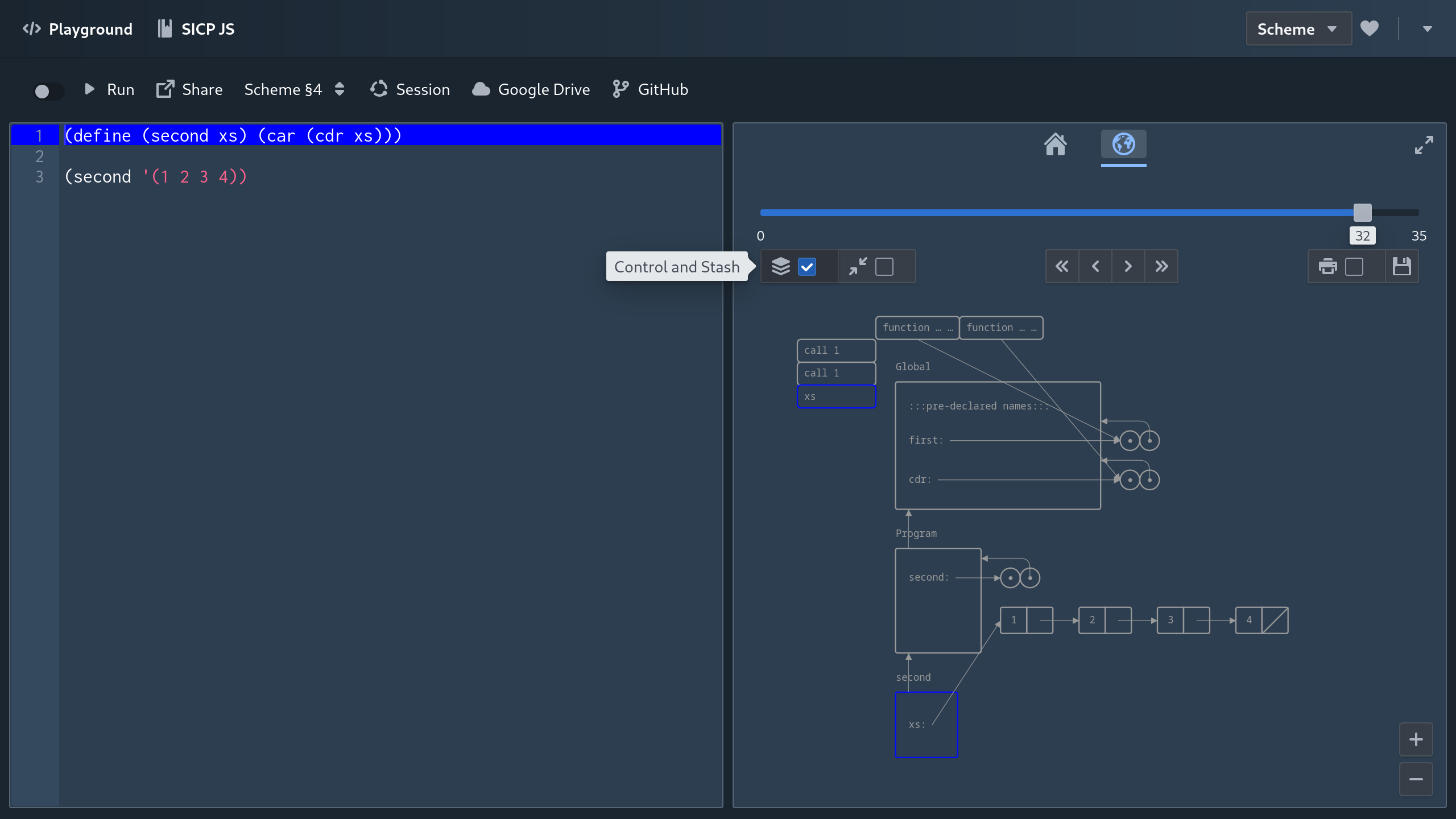This screenshot has height=819, width=1456.
Task: Click the home icon tab
Action: [x=1055, y=144]
